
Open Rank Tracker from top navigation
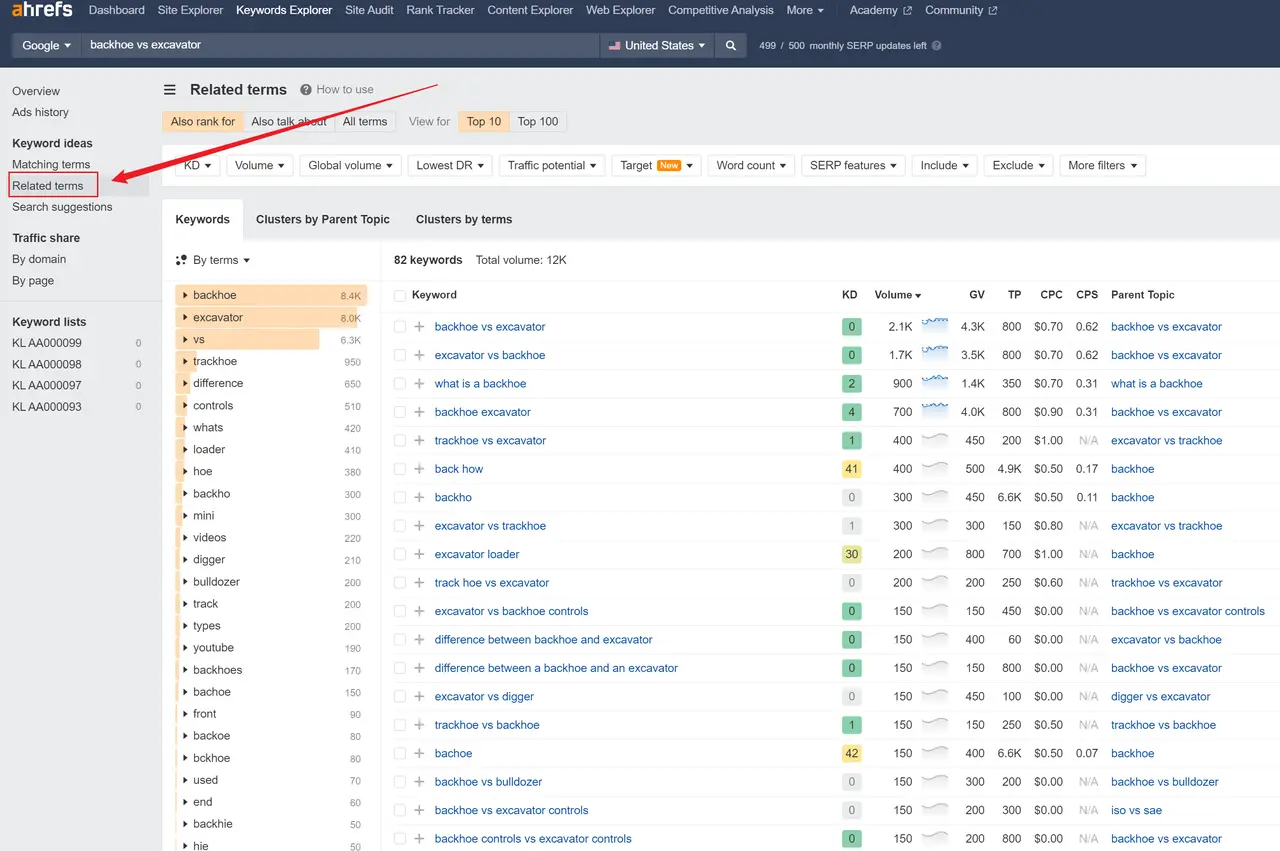coord(440,10)
